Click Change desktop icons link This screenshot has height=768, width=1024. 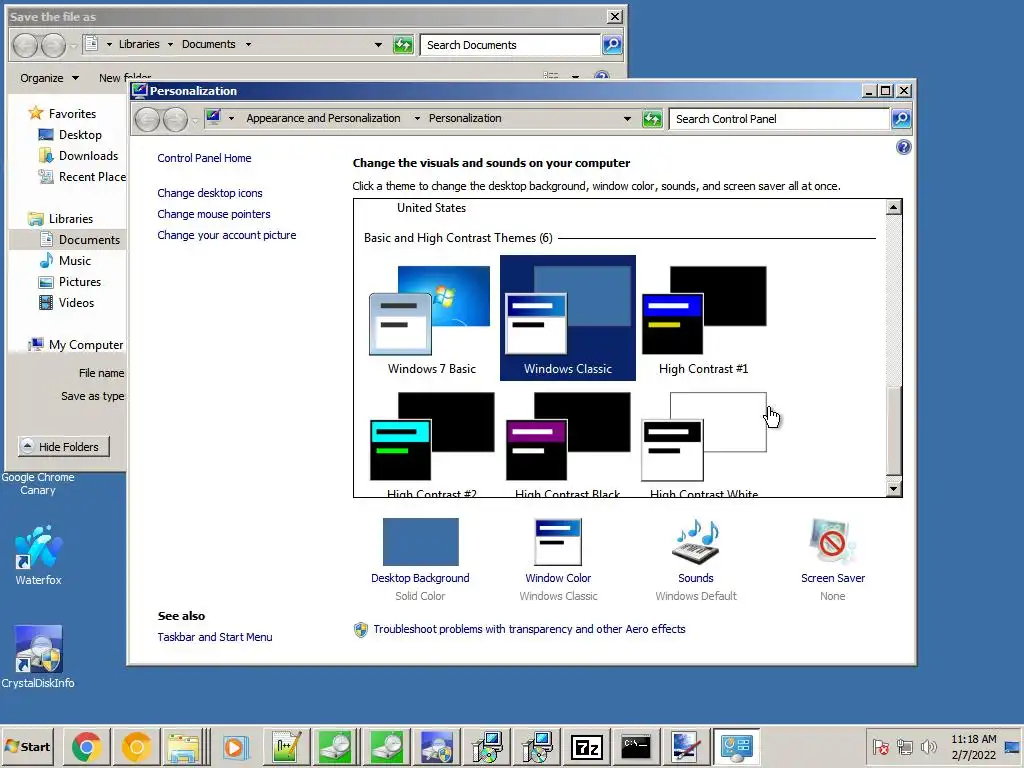(x=210, y=193)
